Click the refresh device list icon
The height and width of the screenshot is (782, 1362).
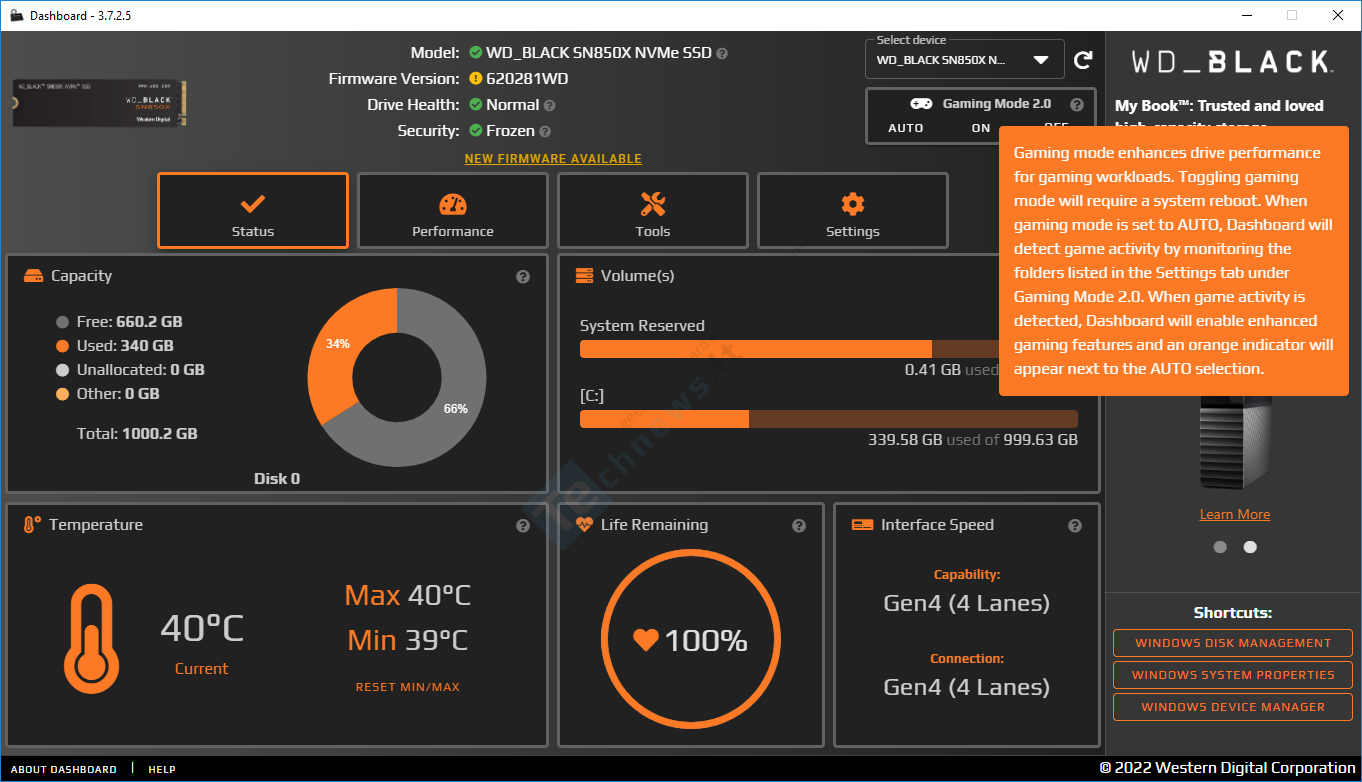[1083, 60]
